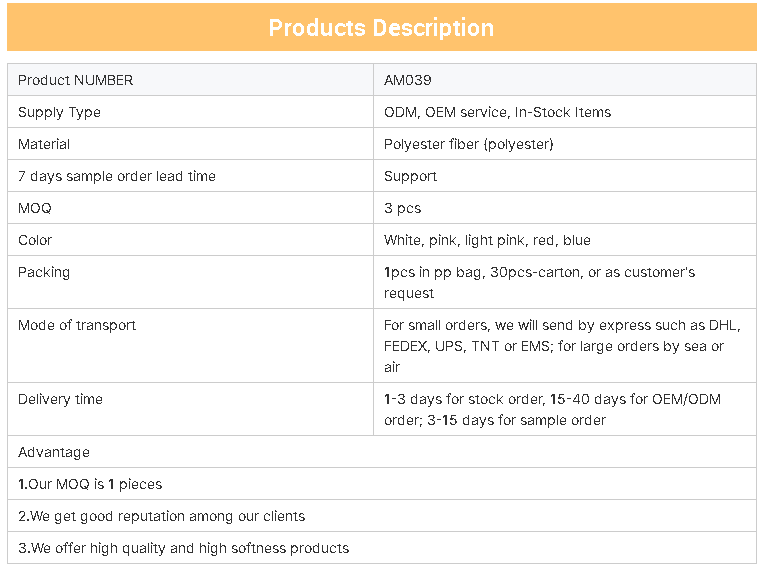Select the Material row label
Viewport: 762px width, 568px height.
44,144
